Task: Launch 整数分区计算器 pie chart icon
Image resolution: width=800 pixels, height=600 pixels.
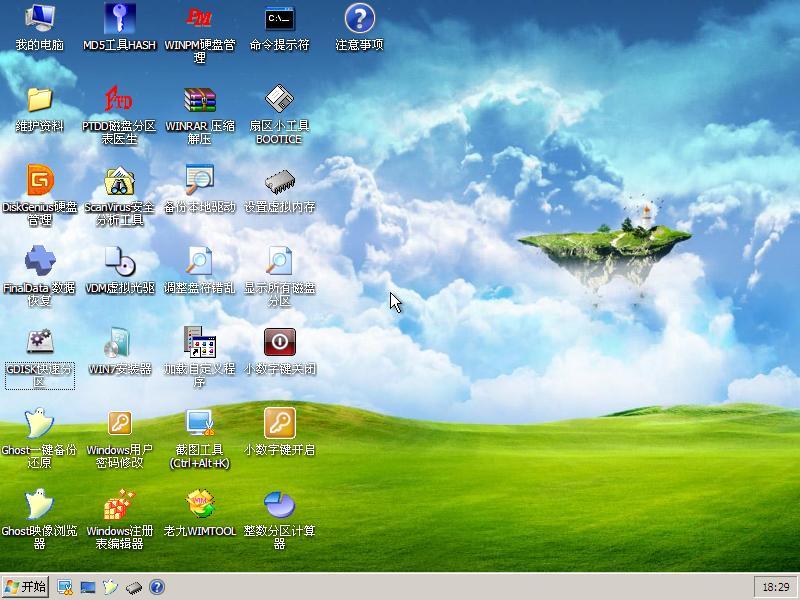Action: click(x=280, y=503)
